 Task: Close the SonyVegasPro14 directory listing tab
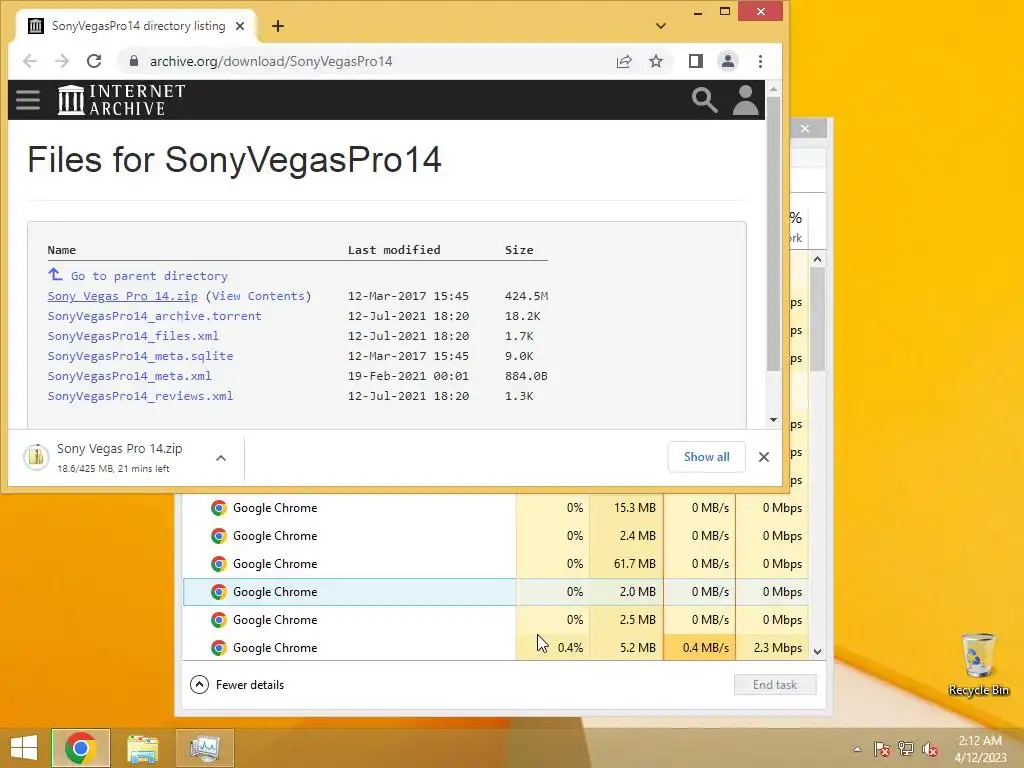(x=240, y=26)
